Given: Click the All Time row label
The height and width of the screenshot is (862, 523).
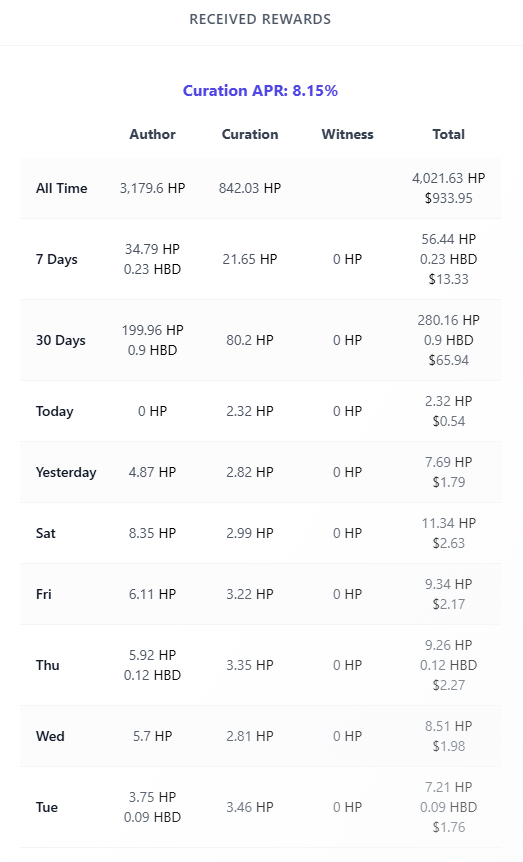Looking at the screenshot, I should click(62, 188).
